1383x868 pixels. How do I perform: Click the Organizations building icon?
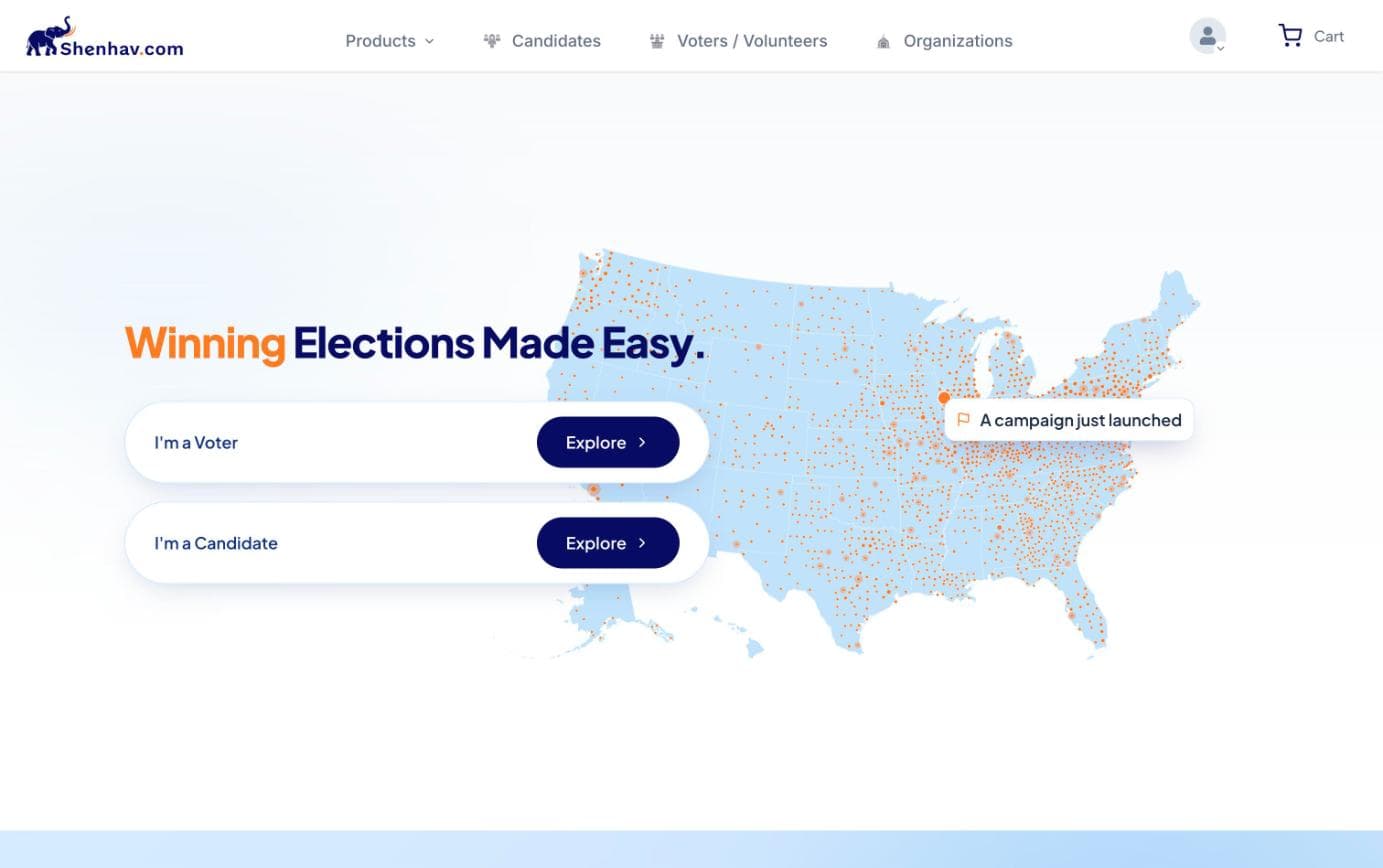[883, 41]
